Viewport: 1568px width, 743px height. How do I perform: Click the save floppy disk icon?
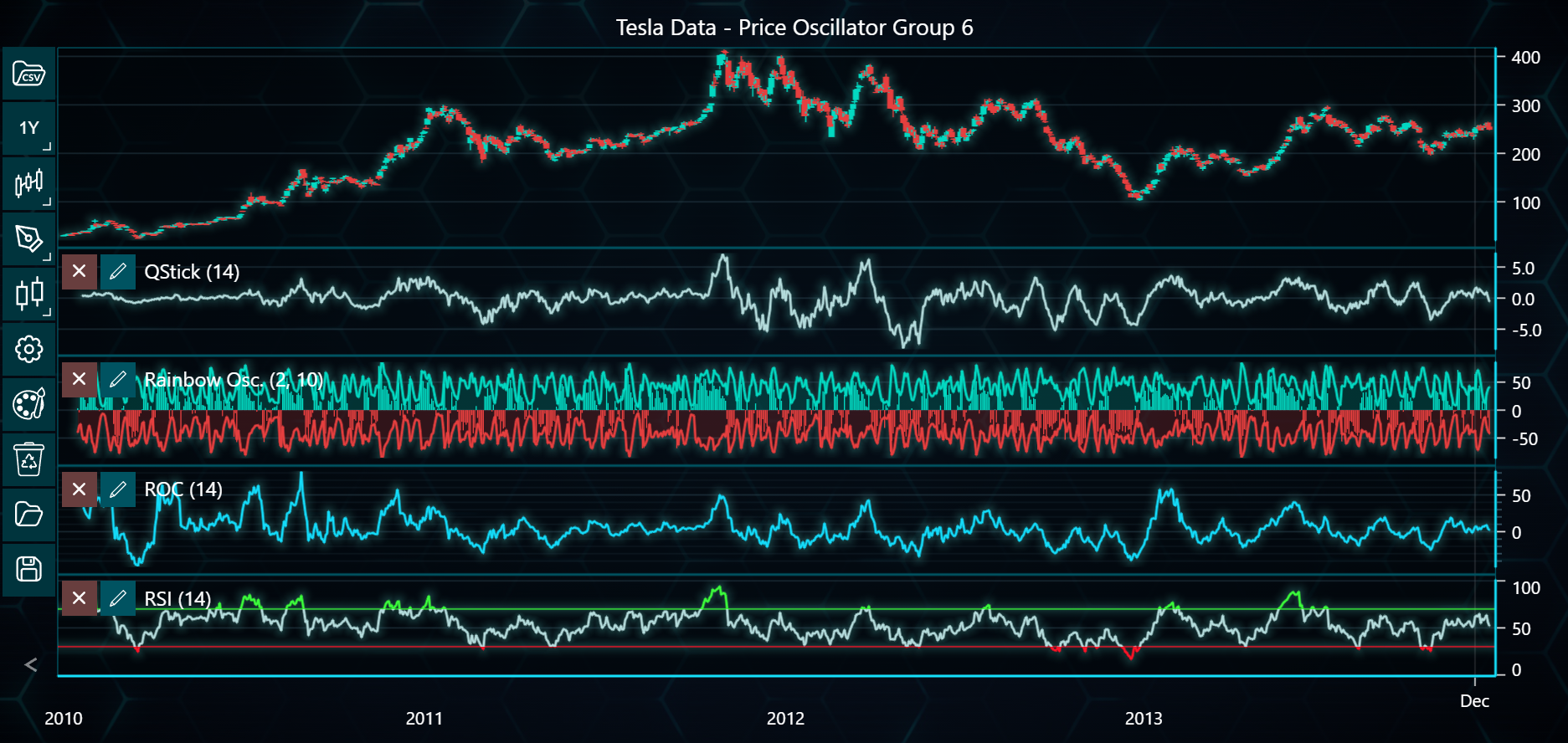29,569
